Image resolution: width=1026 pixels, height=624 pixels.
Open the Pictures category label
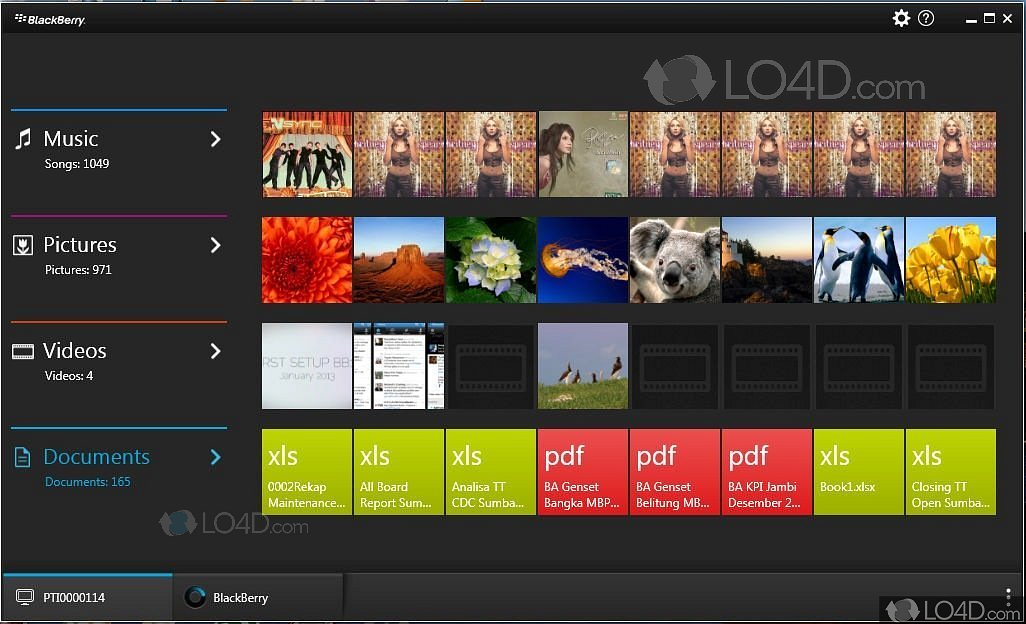(80, 245)
